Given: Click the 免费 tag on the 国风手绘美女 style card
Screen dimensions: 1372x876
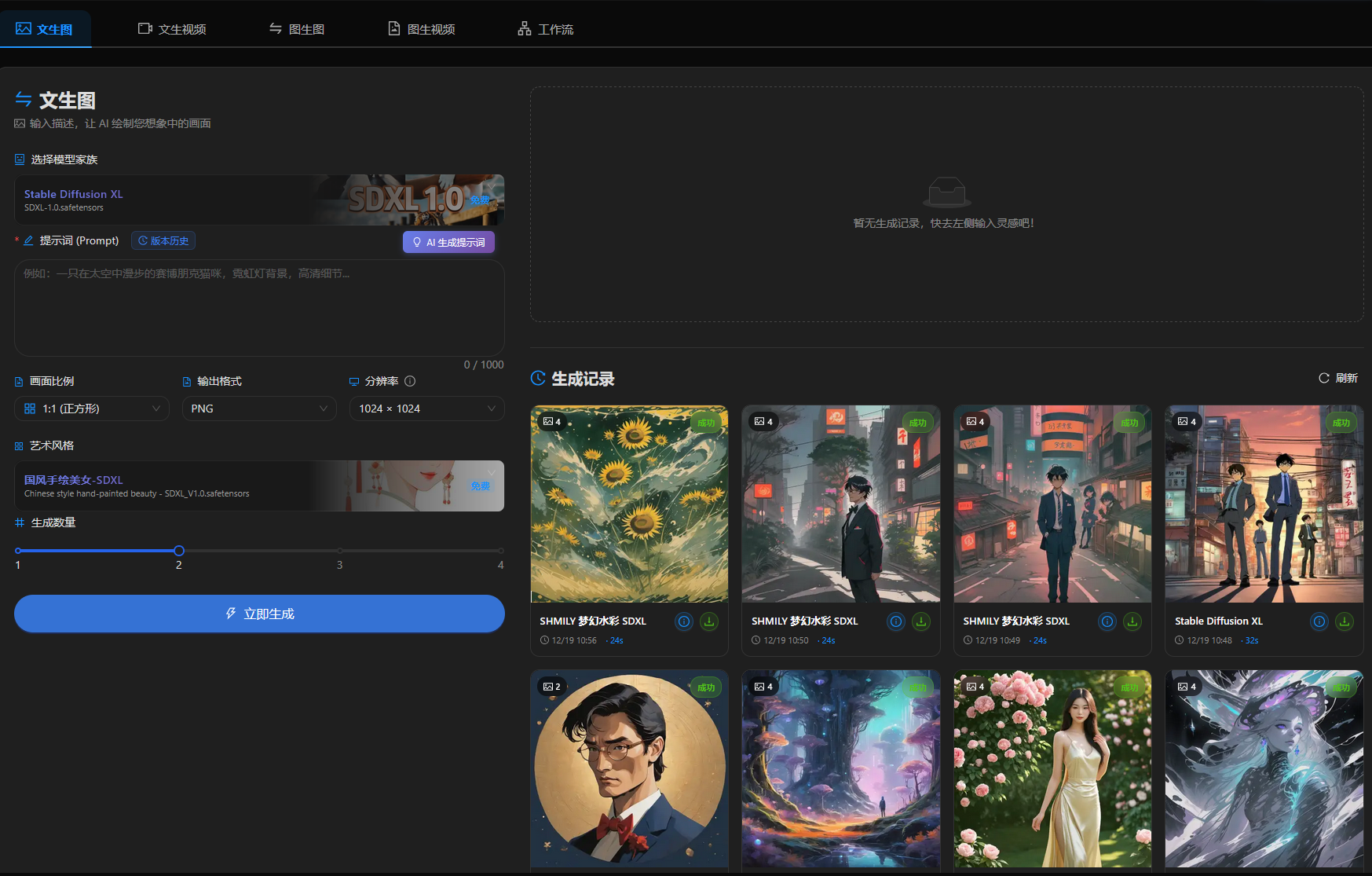Looking at the screenshot, I should pyautogui.click(x=480, y=486).
